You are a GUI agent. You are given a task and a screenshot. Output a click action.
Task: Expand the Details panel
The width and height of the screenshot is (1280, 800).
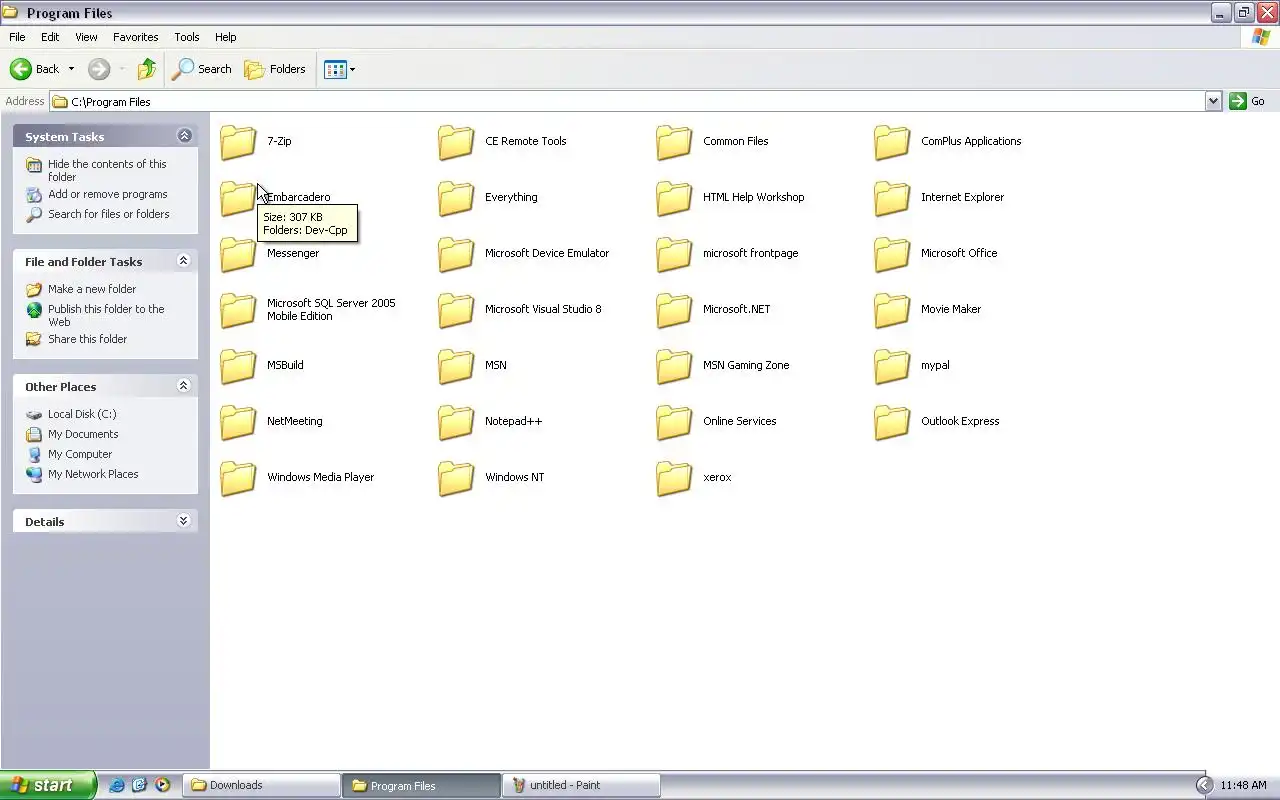pos(184,521)
